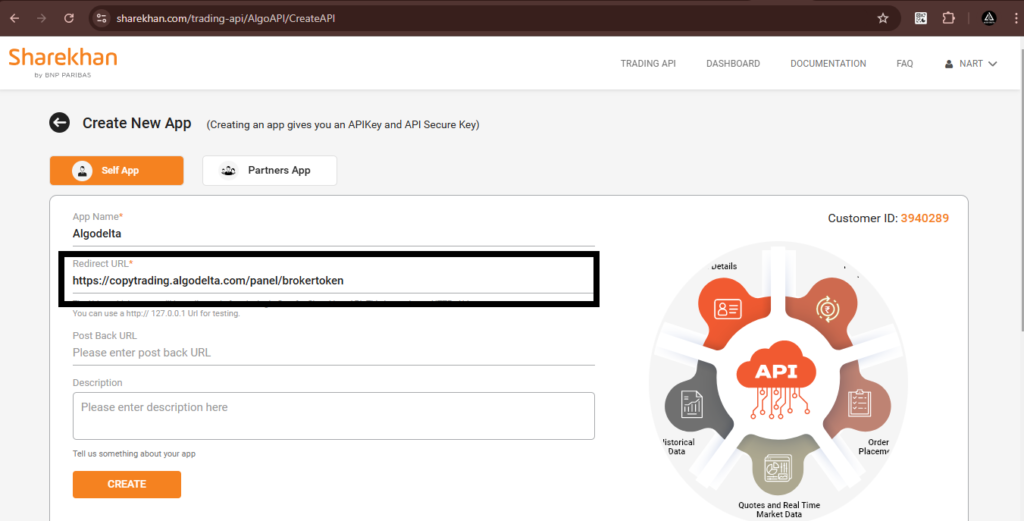The height and width of the screenshot is (521, 1024).
Task: Go back using the browser back arrow
Action: [x=14, y=18]
